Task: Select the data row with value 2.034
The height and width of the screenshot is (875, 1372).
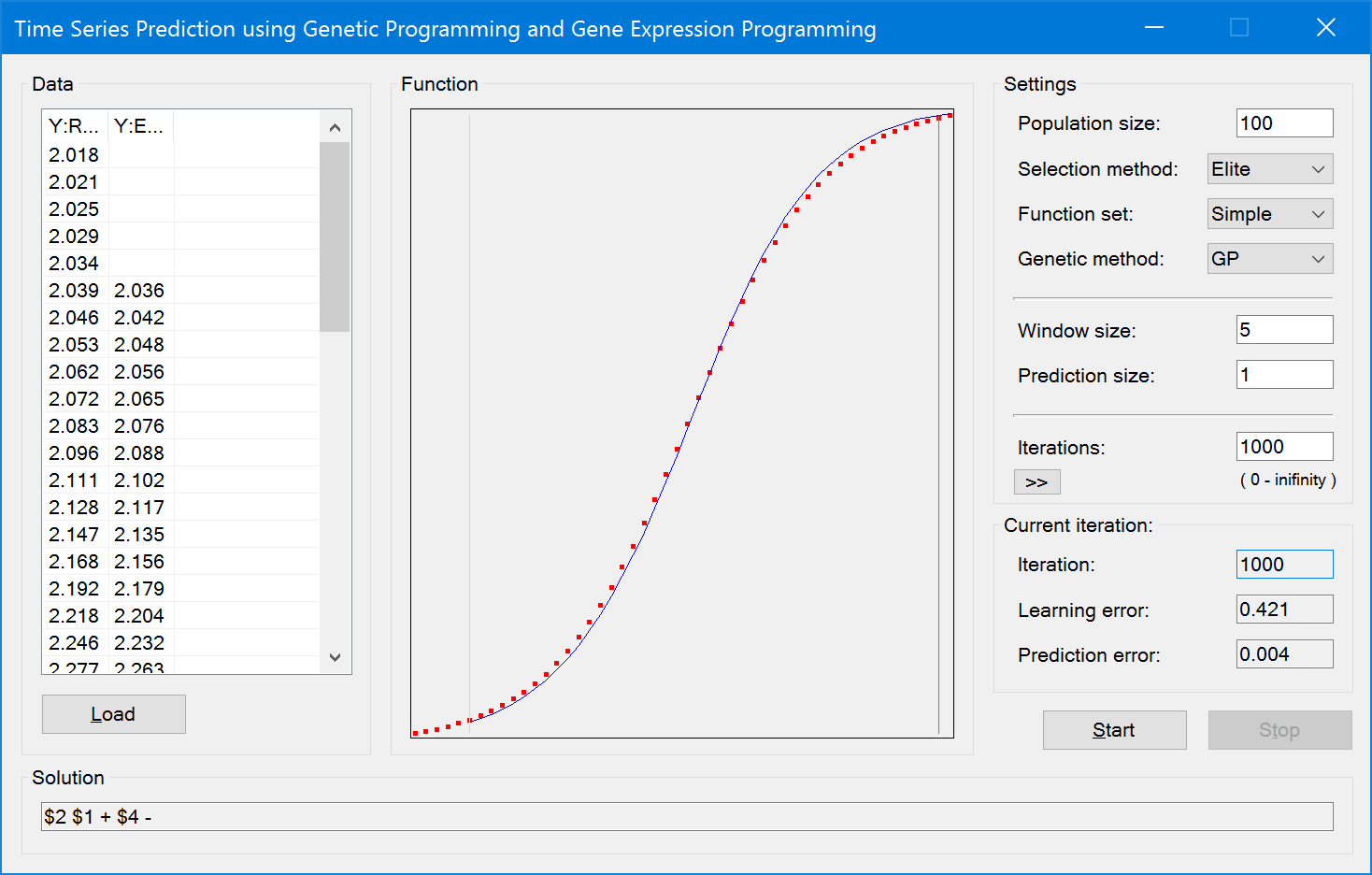Action: (x=180, y=264)
